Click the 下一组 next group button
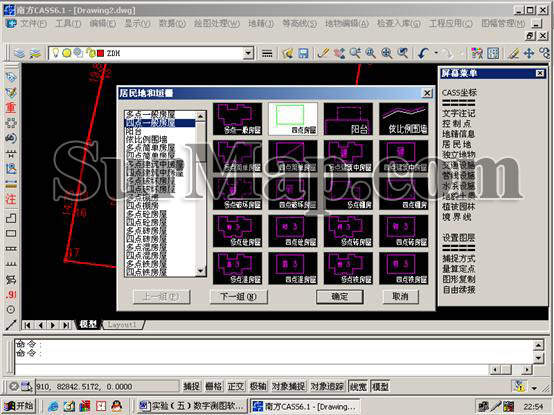The height and width of the screenshot is (415, 554). coord(238,297)
